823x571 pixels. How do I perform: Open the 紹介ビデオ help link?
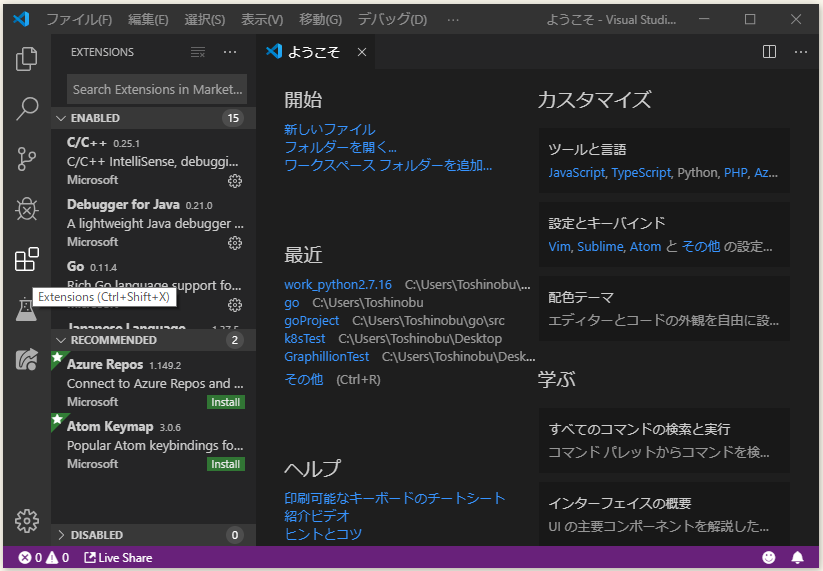(x=316, y=516)
